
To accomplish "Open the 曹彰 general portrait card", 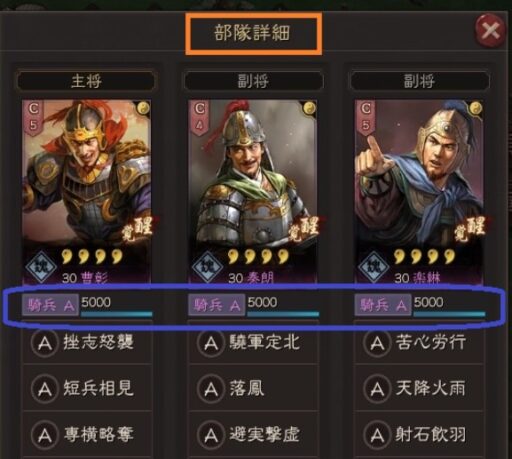I will (86, 191).
